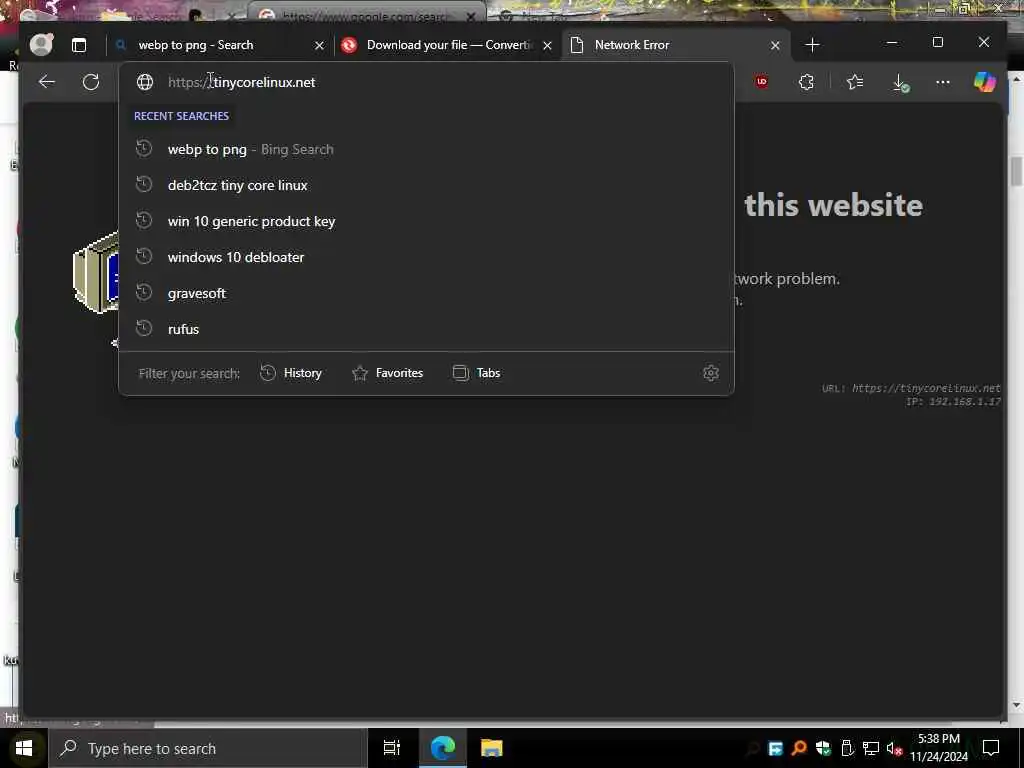This screenshot has height=768, width=1024.
Task: Click the page vertical scrollbar thumb
Action: pos(1017,172)
